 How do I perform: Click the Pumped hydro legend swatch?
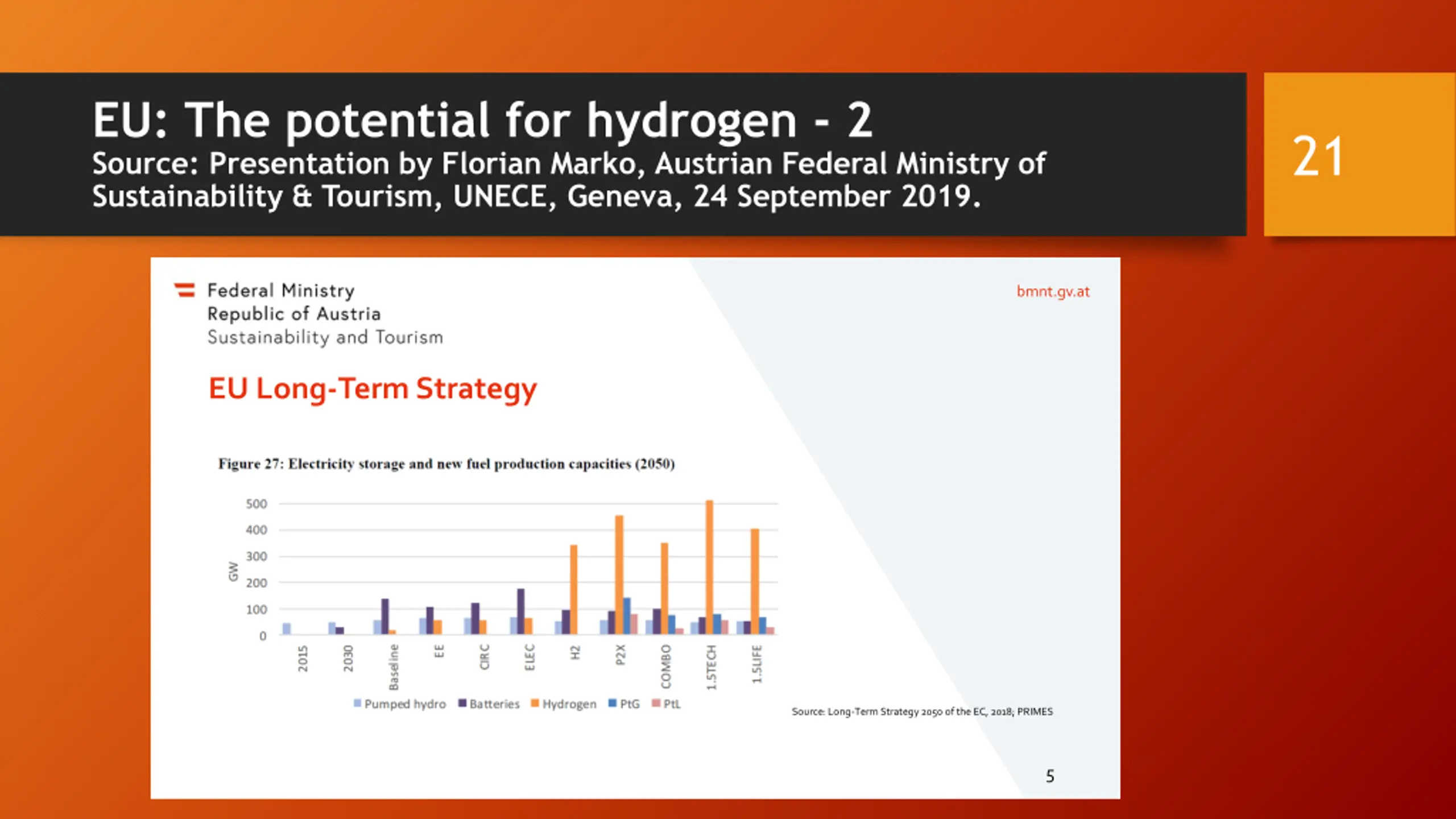(x=357, y=703)
